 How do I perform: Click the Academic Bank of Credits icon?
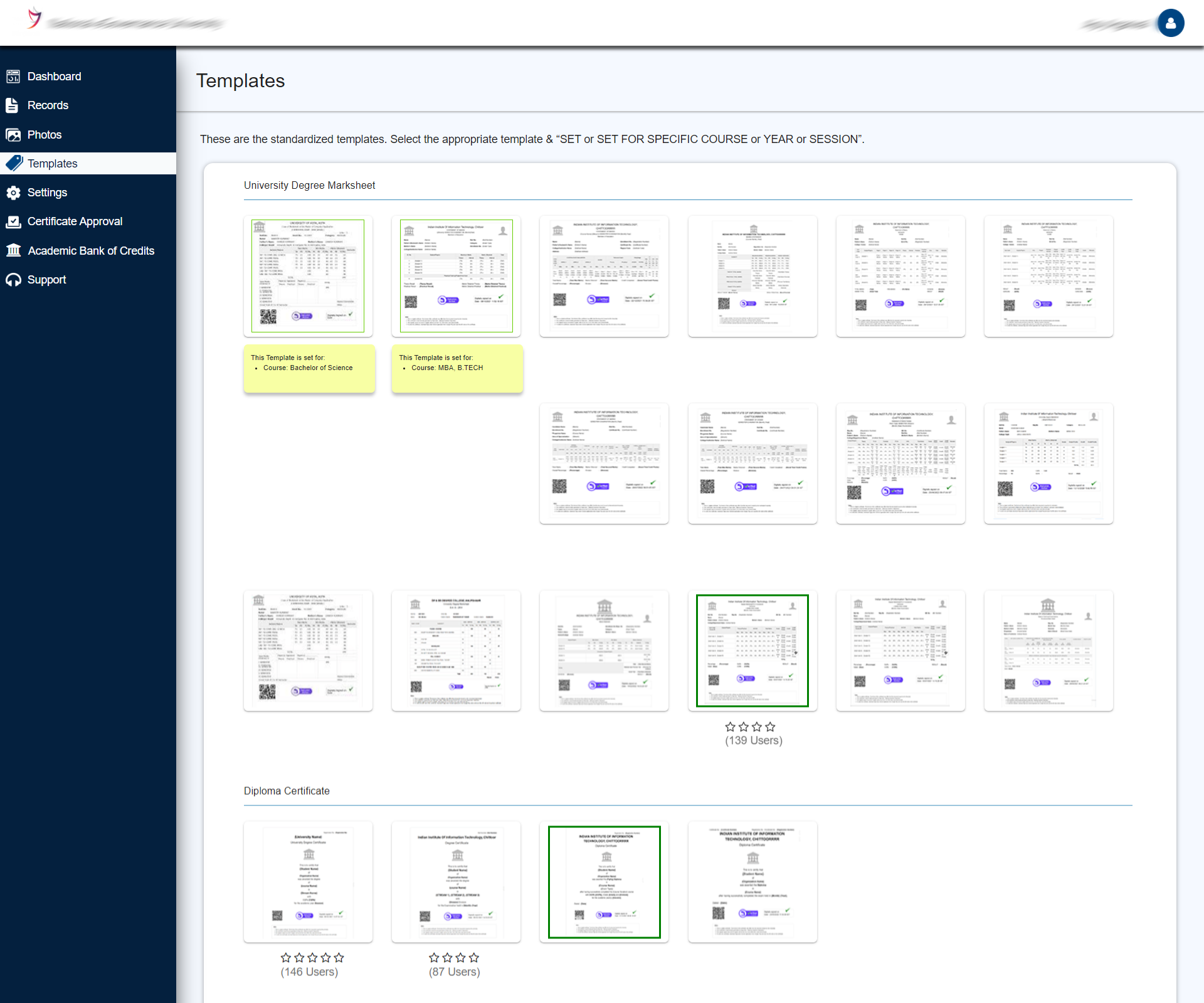pos(13,250)
